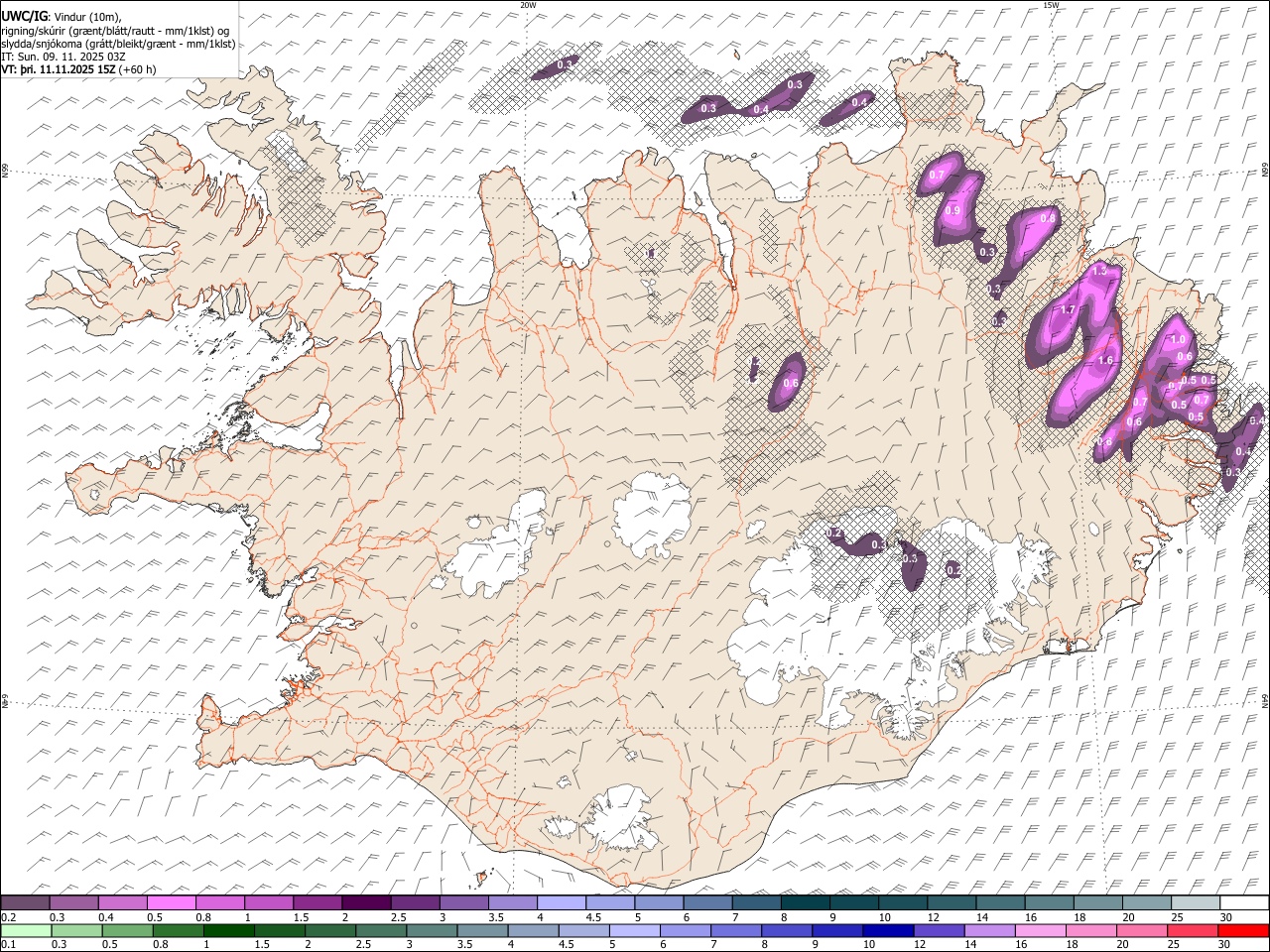The image size is (1270, 952).
Task: Click the mid-blue 8 rain legend swatch
Action: pos(786,930)
